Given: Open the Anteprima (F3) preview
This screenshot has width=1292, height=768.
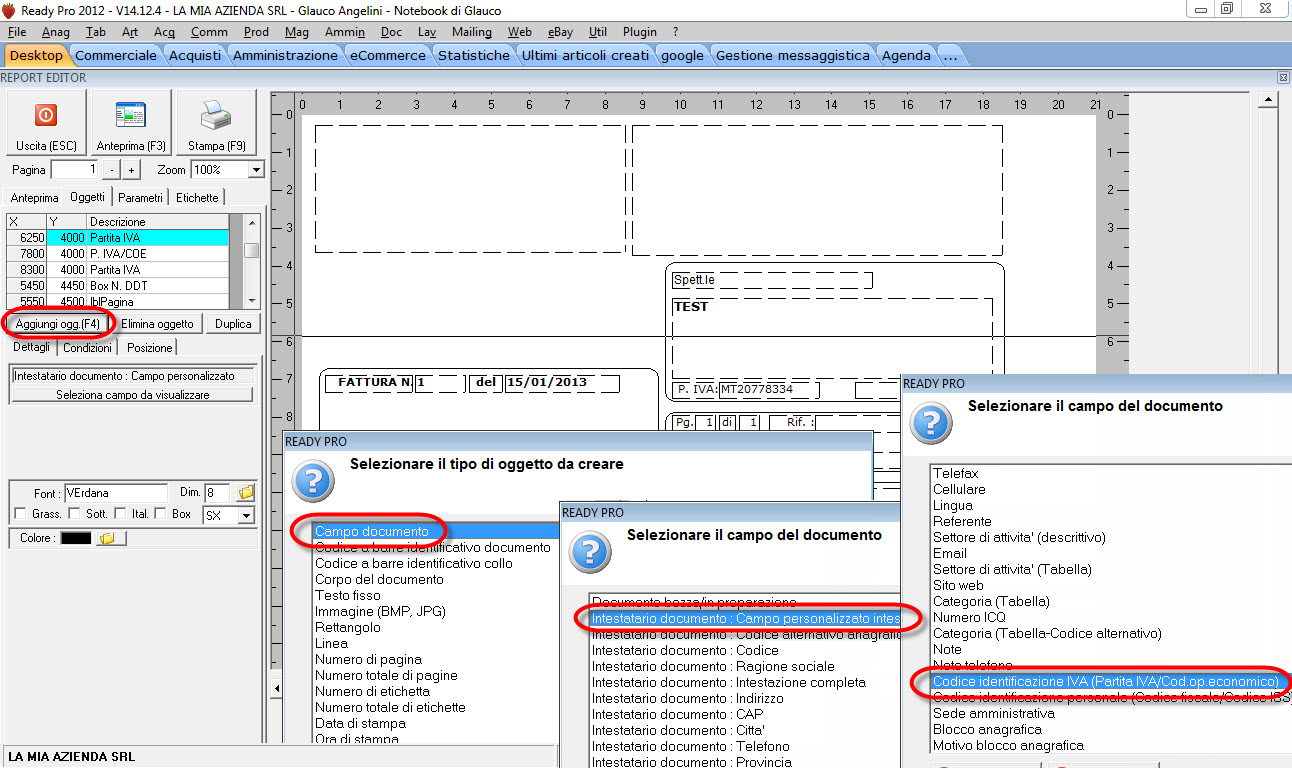Looking at the screenshot, I should 131,123.
